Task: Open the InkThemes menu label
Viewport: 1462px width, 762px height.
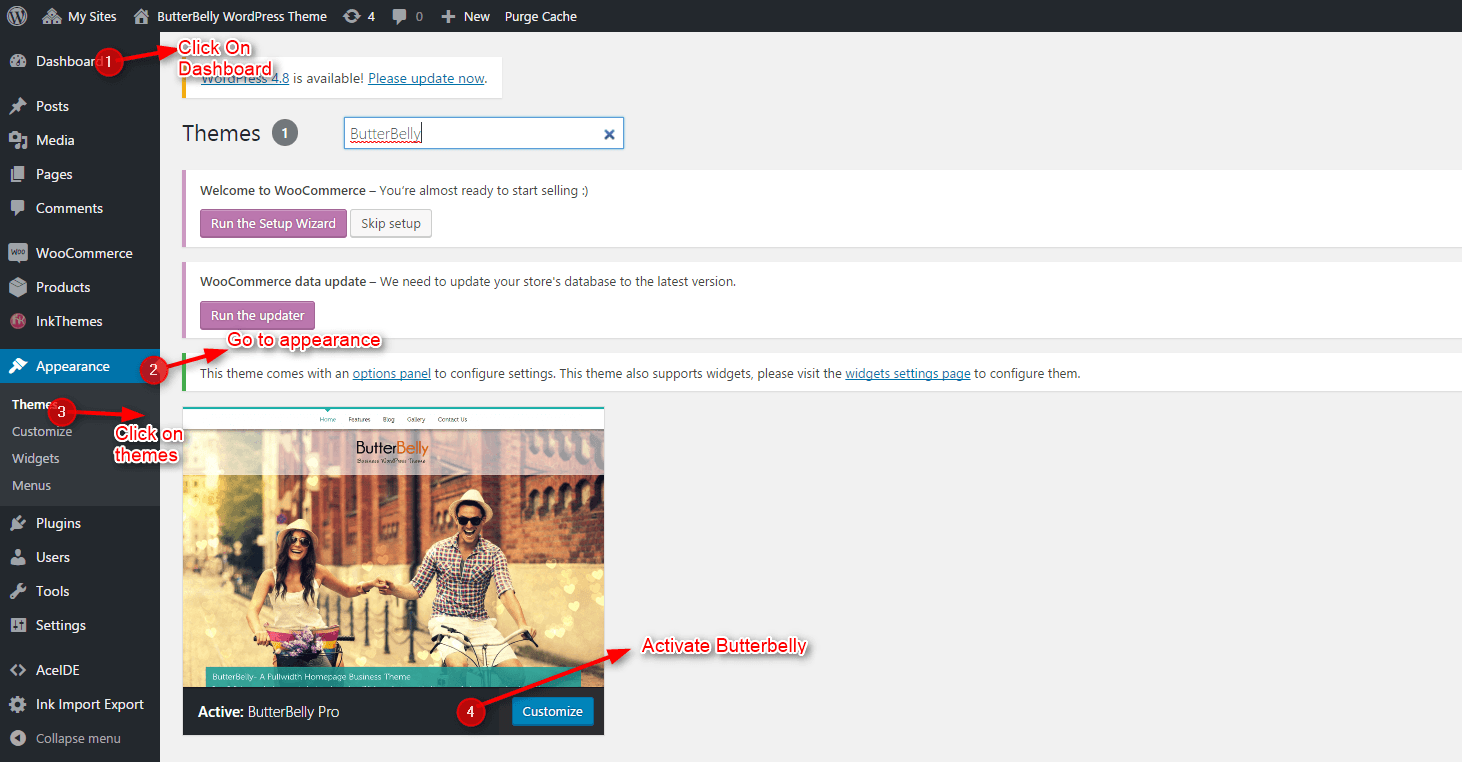Action: [69, 321]
